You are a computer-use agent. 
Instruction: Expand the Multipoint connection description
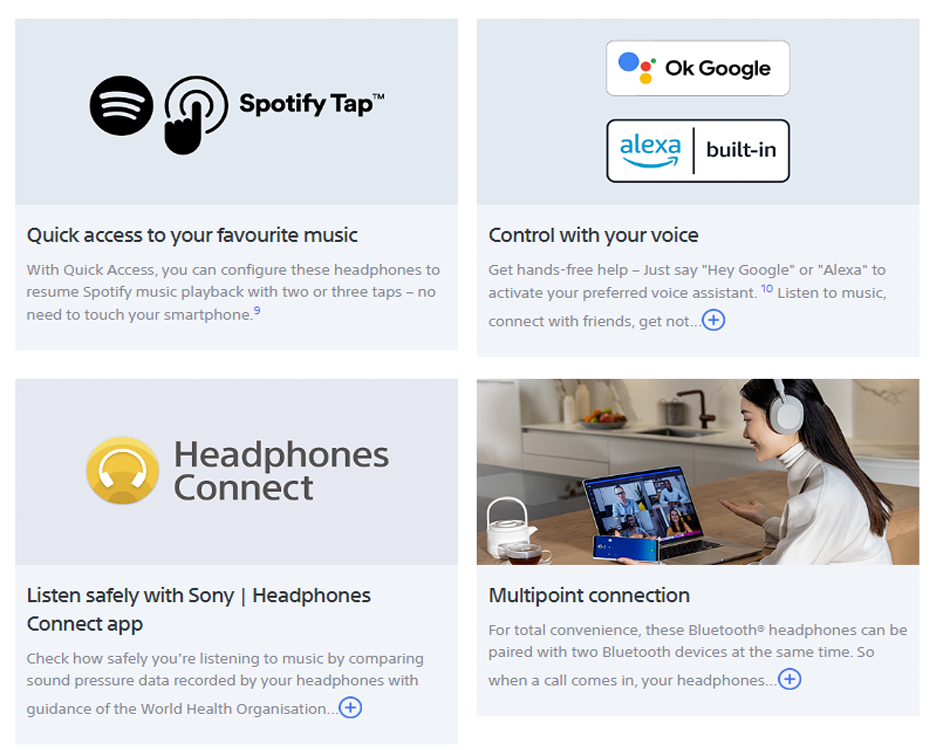point(789,679)
